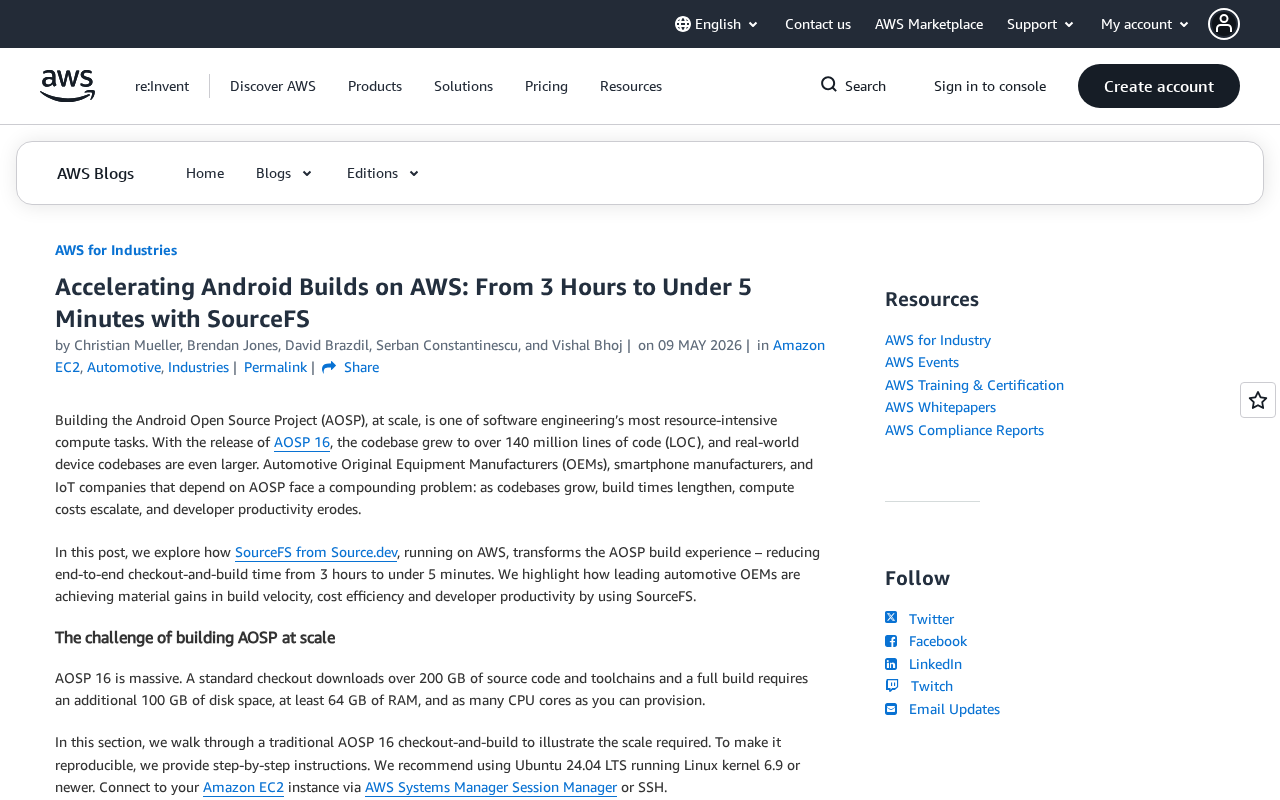Expand the Support dropdown

(1041, 24)
